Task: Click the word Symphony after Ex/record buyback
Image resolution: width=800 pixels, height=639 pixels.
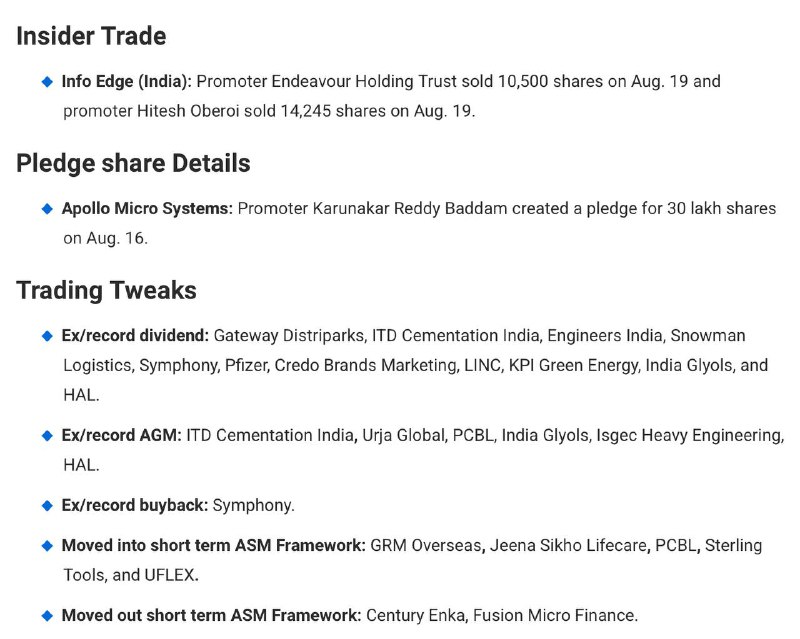Action: coord(252,505)
